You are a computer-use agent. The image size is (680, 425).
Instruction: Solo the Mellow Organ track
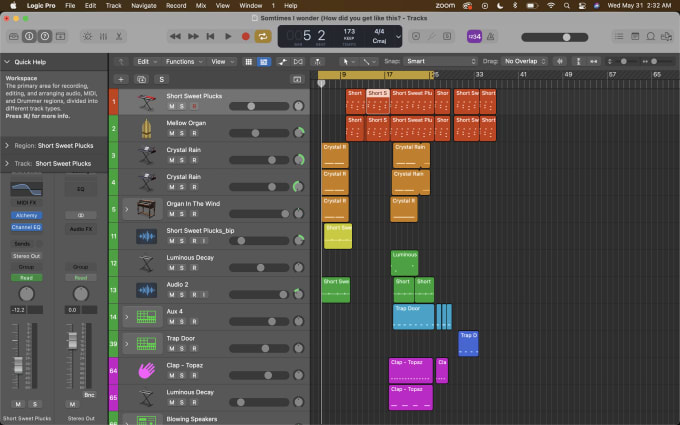(182, 133)
